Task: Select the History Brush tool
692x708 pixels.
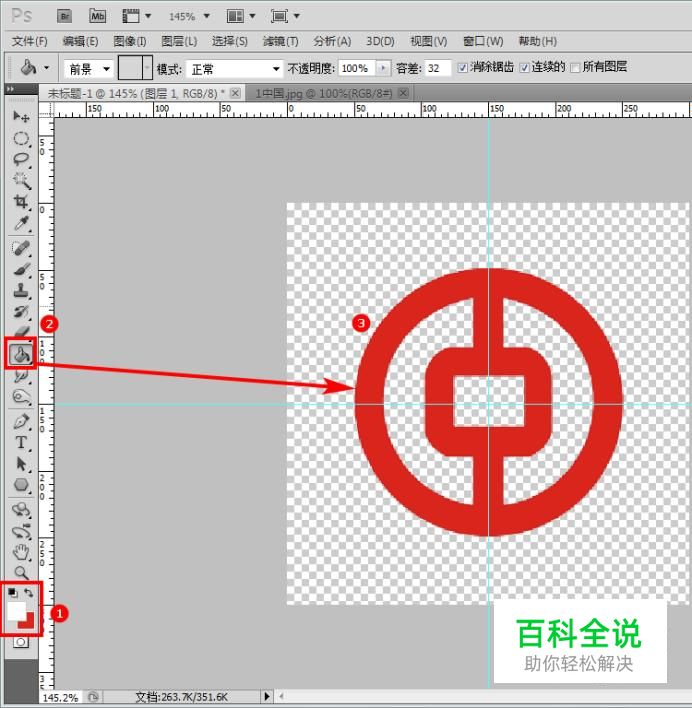Action: click(21, 312)
